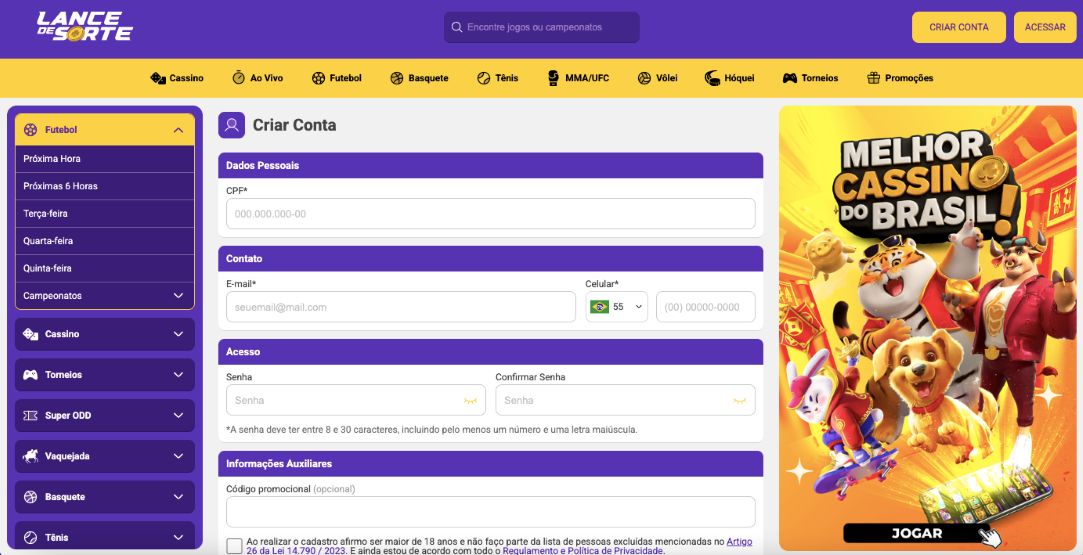Click the MMA/UFC glove icon

[x=553, y=77]
